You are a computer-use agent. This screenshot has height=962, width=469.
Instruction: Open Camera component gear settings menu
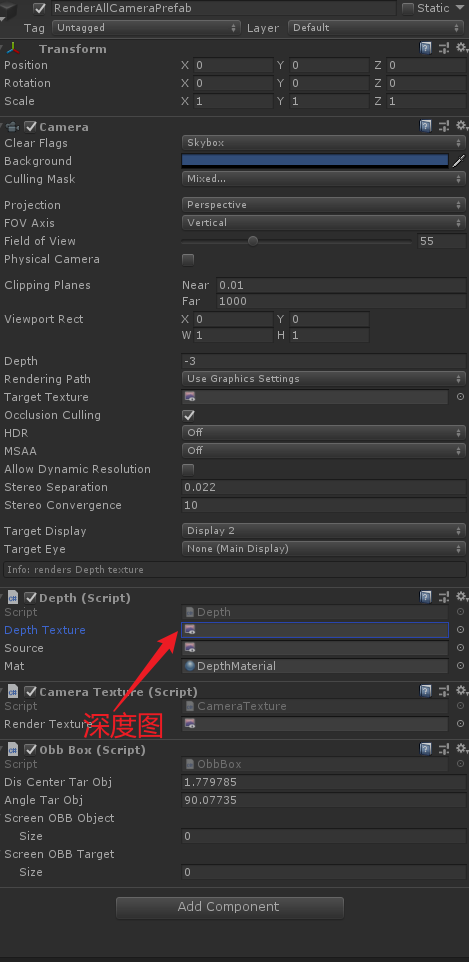click(x=461, y=126)
